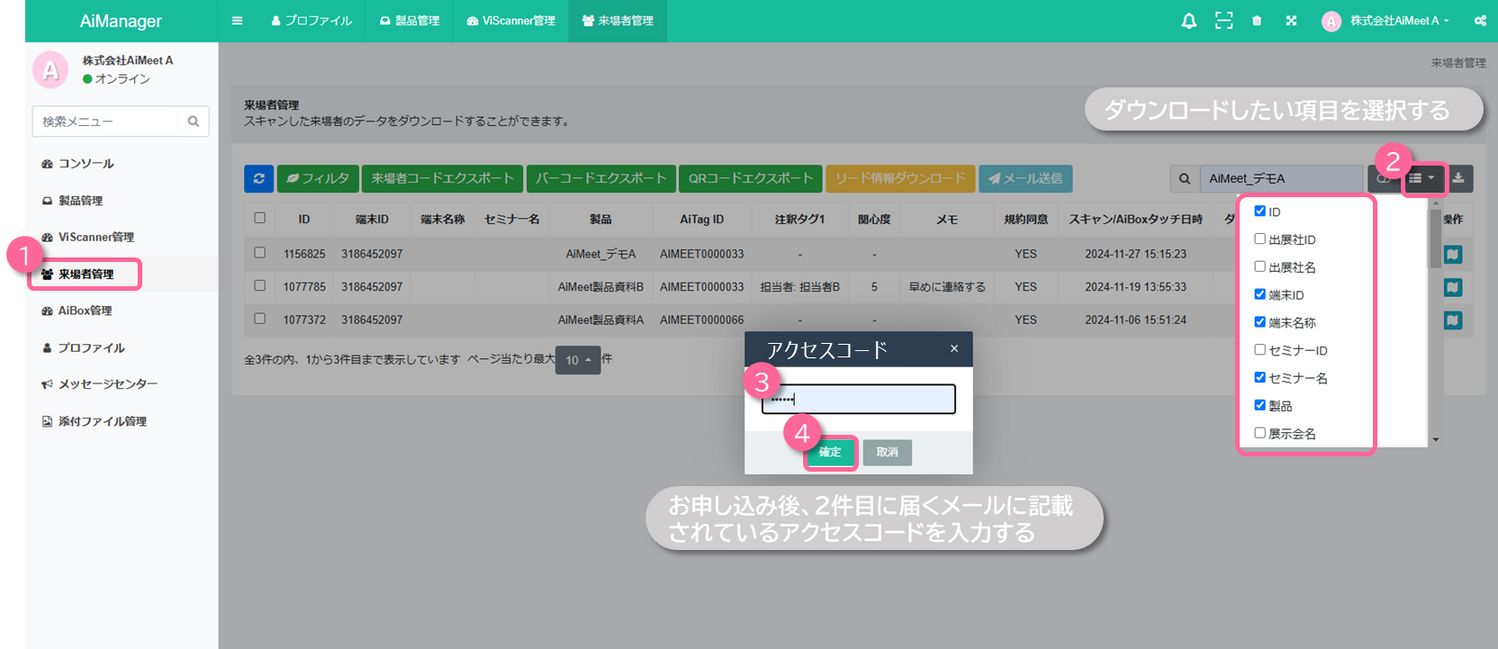Focus the access code input field

click(858, 399)
